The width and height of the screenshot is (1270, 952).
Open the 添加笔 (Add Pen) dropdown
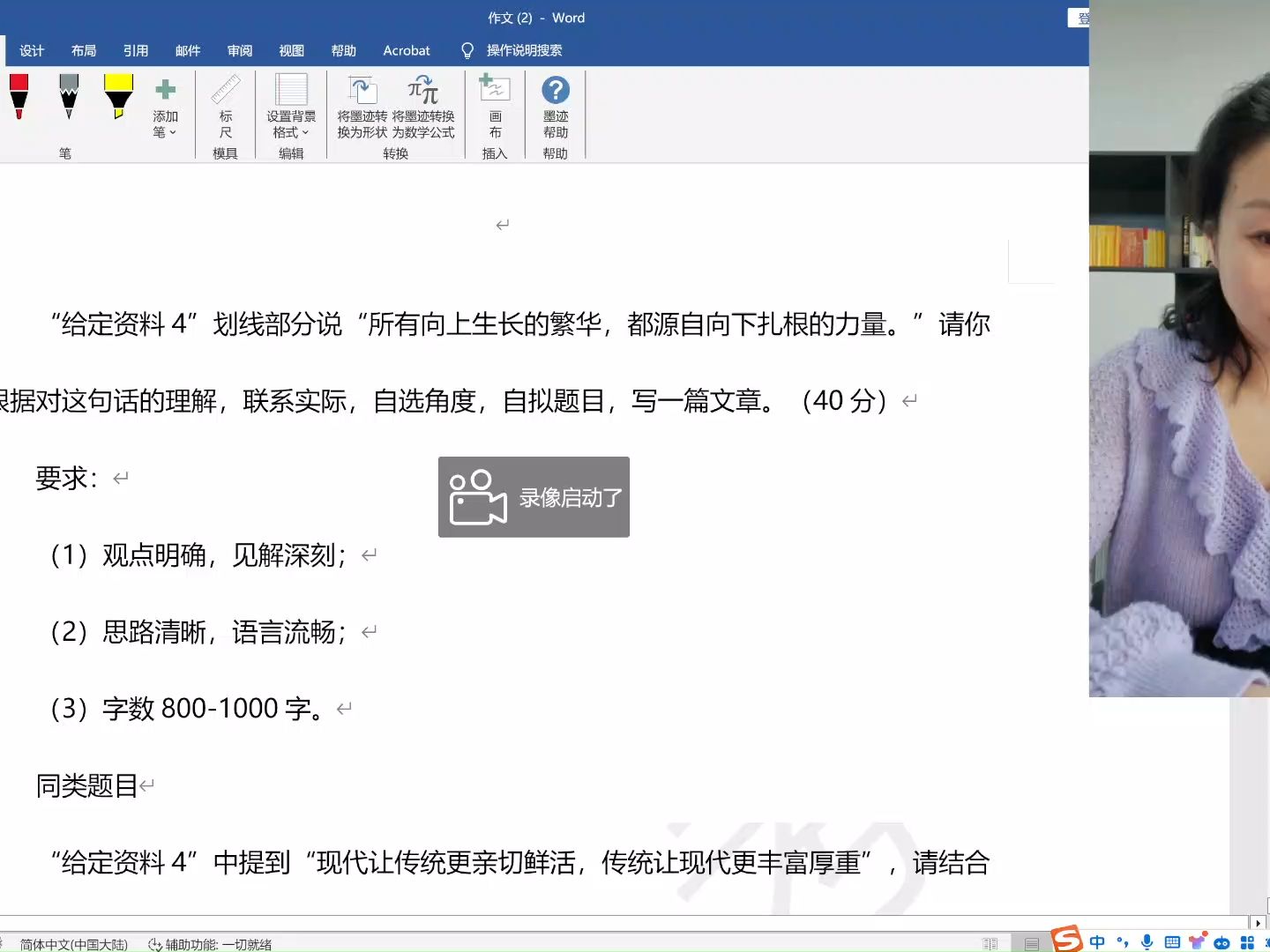pyautogui.click(x=165, y=109)
